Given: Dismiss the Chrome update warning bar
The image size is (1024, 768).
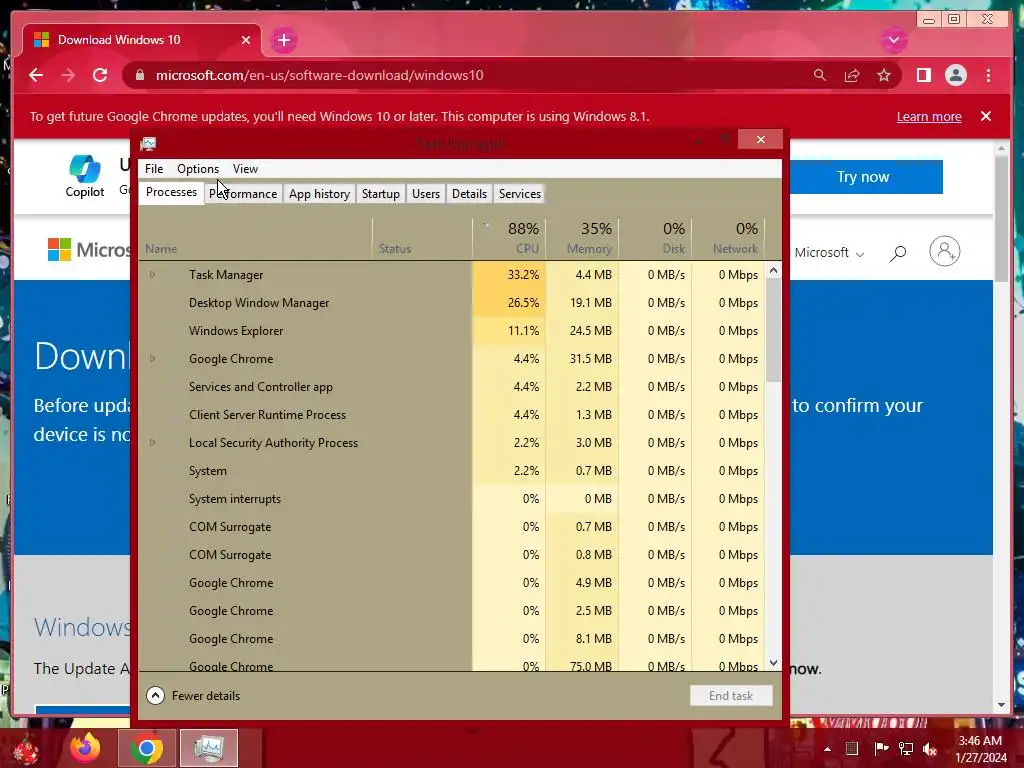Looking at the screenshot, I should 985,116.
